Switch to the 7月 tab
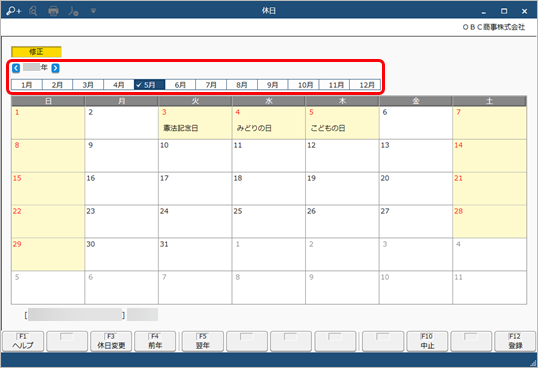Viewport: 538px width, 368px height. point(211,85)
